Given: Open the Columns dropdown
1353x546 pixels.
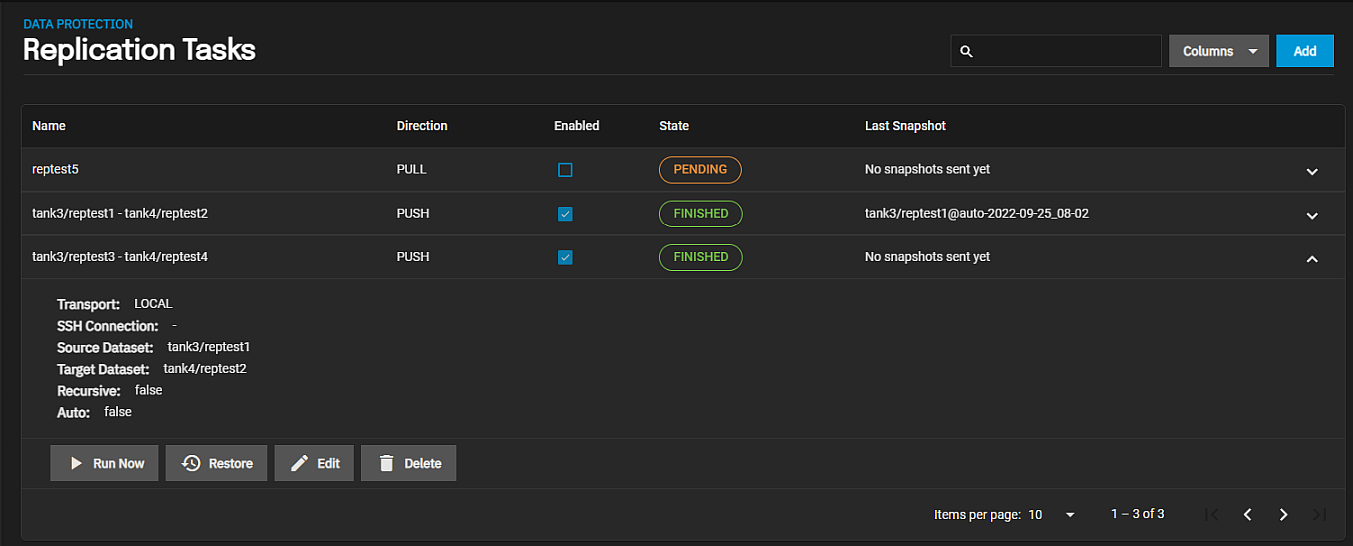Looking at the screenshot, I should click(x=1218, y=51).
